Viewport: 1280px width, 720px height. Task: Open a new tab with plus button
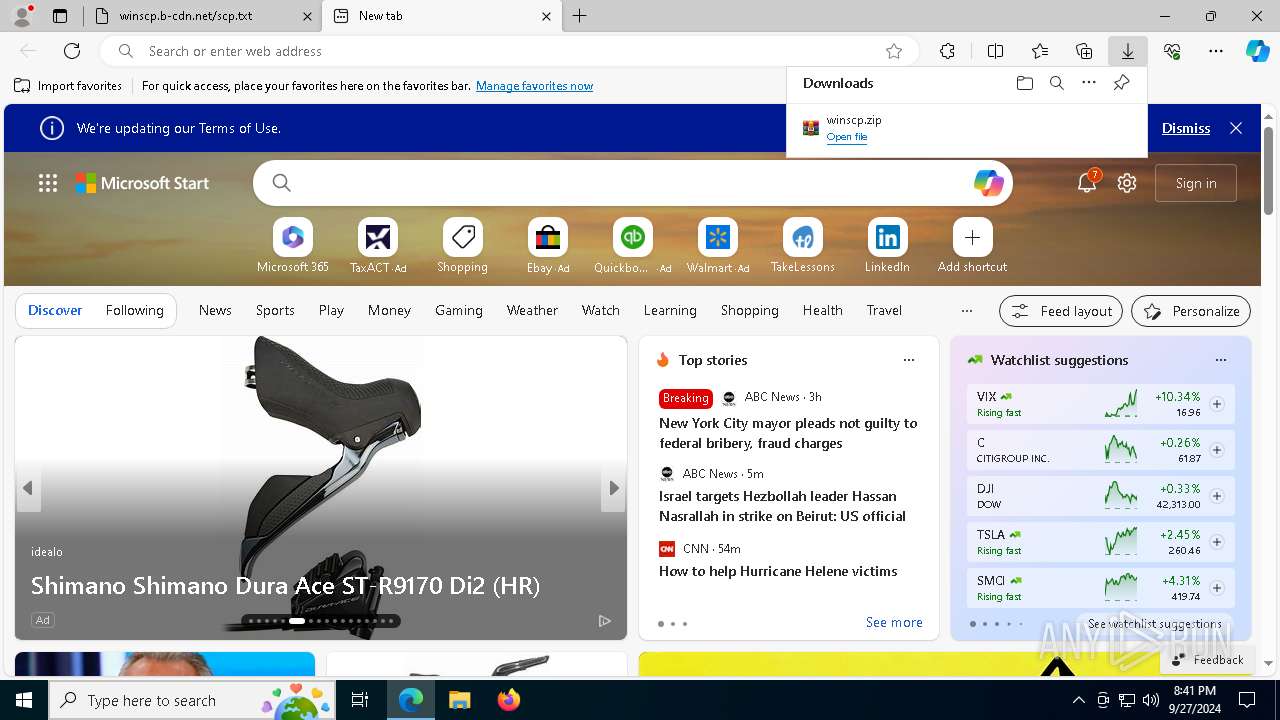580,16
